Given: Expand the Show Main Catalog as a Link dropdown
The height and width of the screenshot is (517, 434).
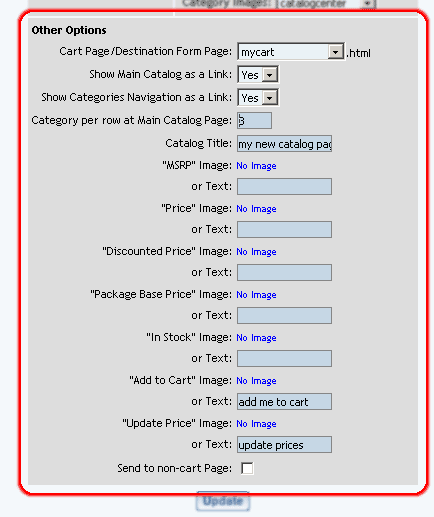Looking at the screenshot, I should point(258,74).
